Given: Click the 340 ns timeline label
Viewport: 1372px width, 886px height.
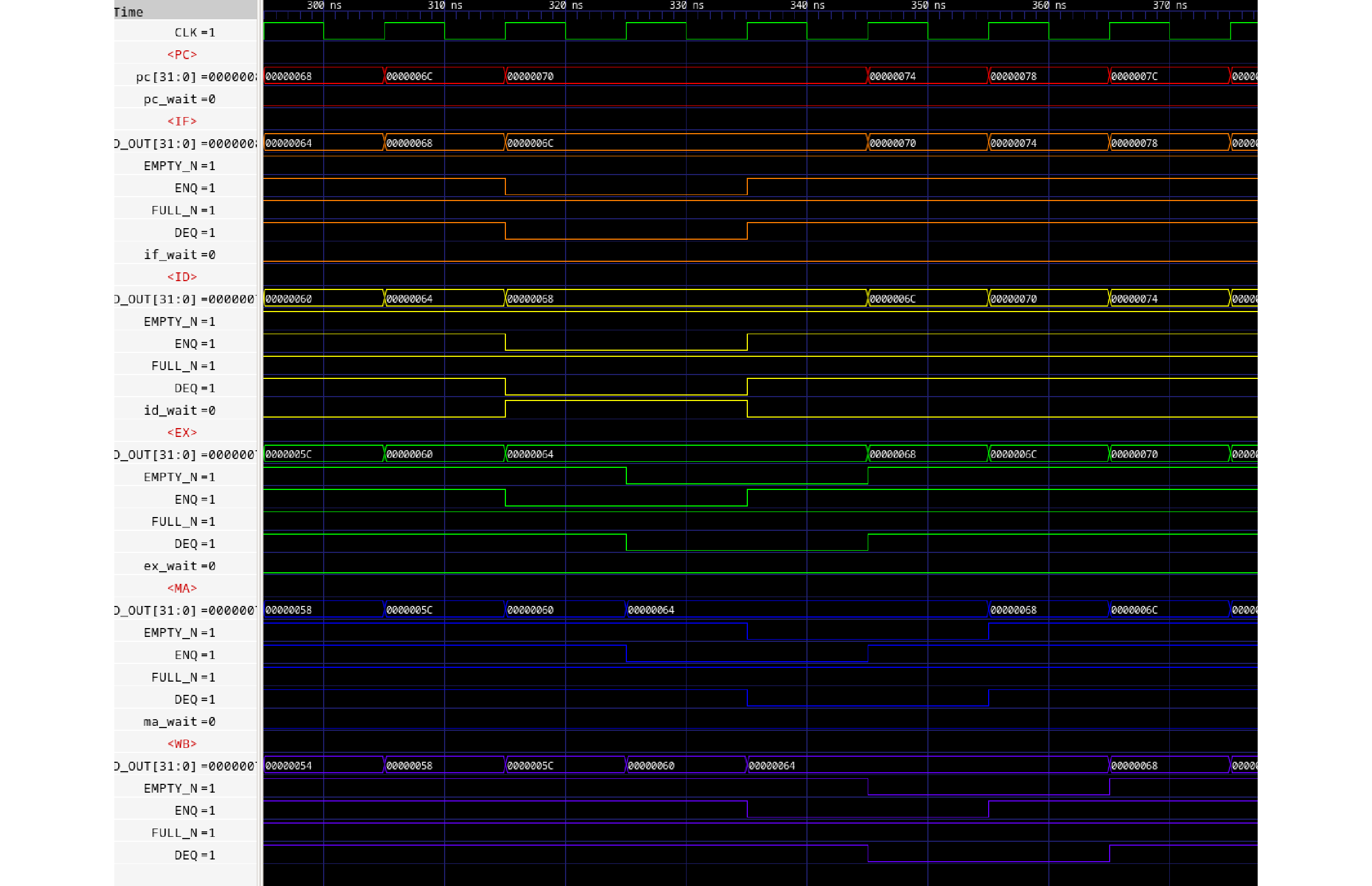Looking at the screenshot, I should tap(807, 5).
